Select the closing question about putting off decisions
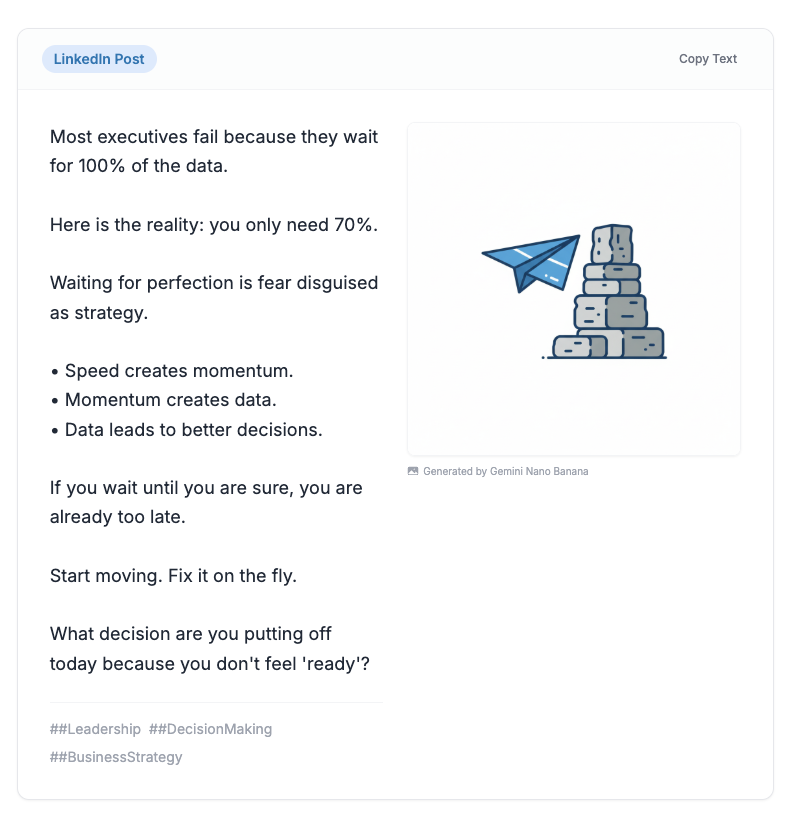The height and width of the screenshot is (828, 802). coord(212,648)
